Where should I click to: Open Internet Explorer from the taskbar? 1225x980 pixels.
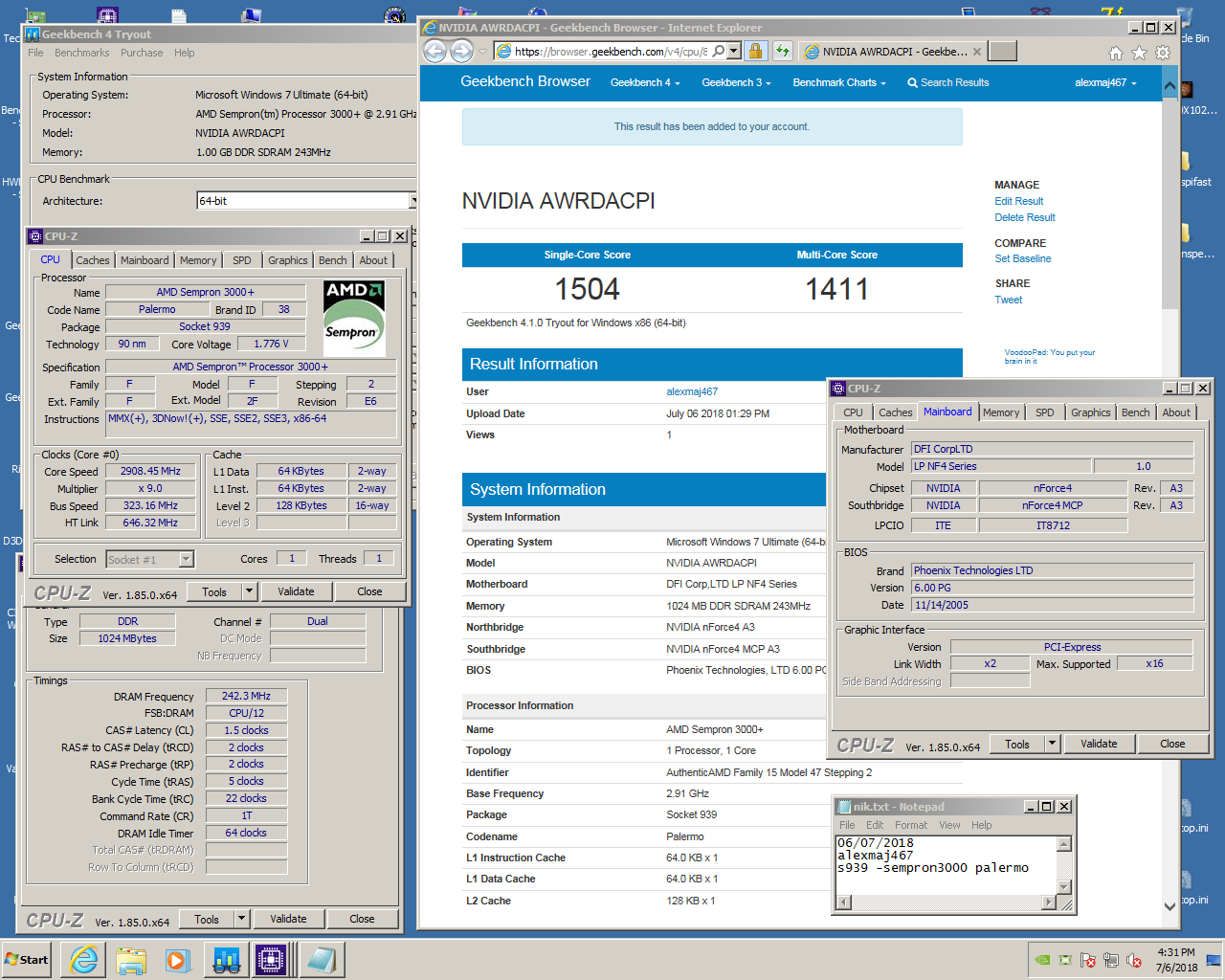click(x=84, y=960)
